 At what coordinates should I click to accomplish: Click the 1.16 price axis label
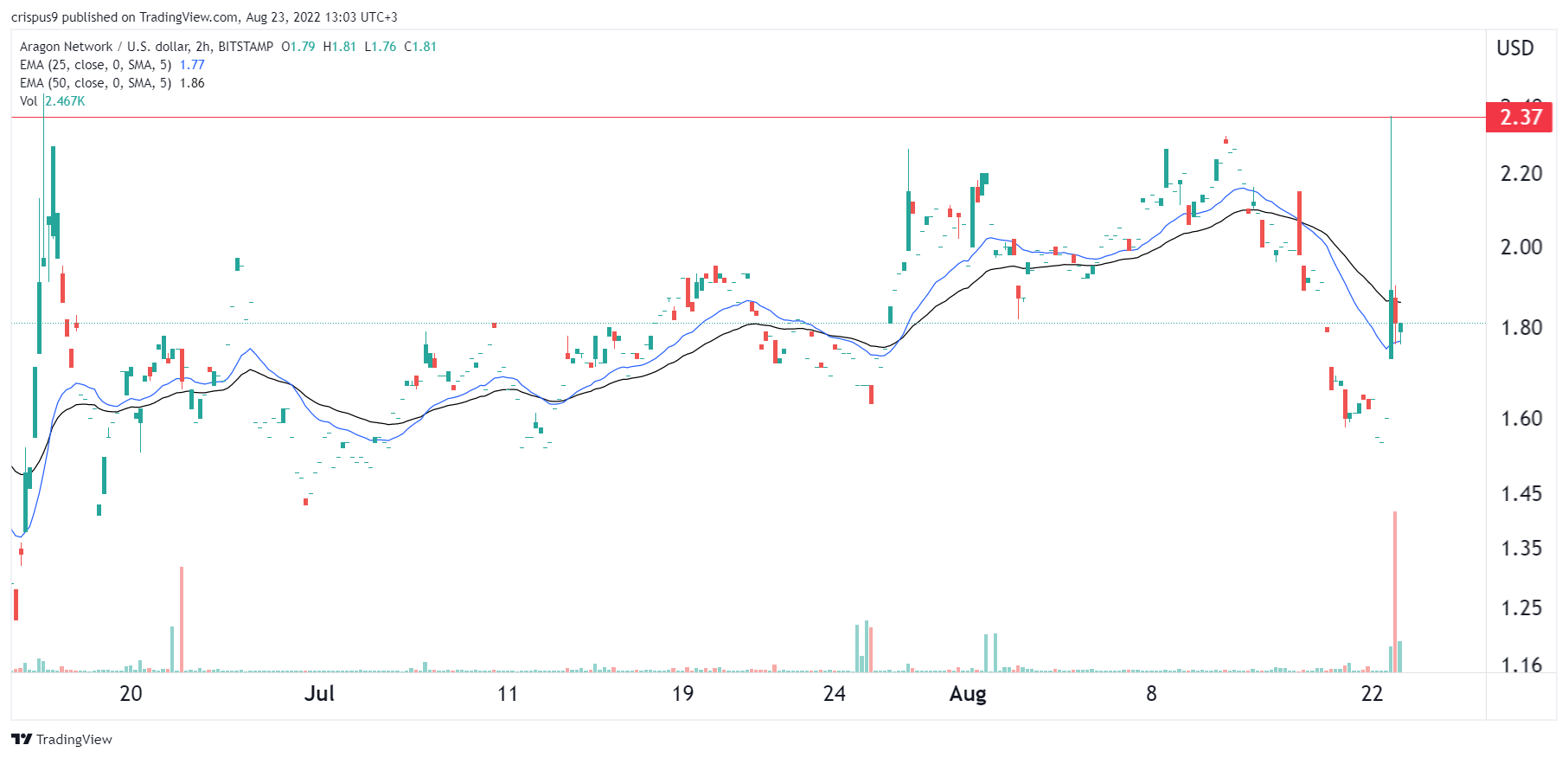point(1520,665)
